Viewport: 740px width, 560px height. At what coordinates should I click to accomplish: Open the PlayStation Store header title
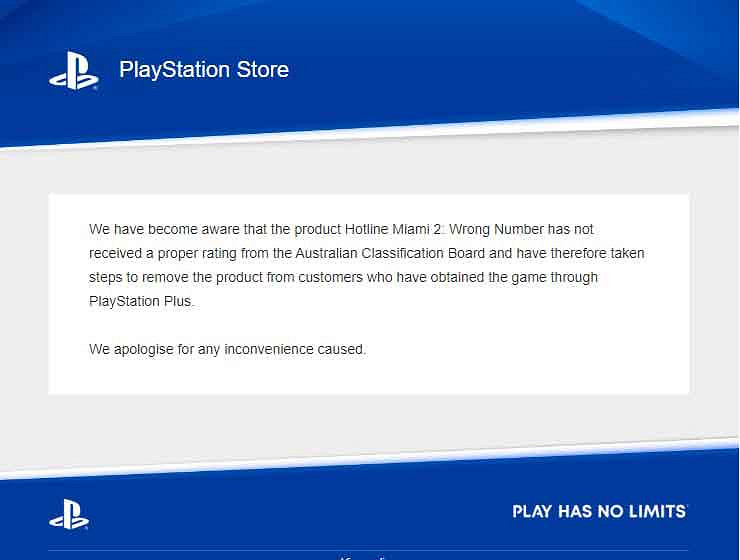(204, 70)
